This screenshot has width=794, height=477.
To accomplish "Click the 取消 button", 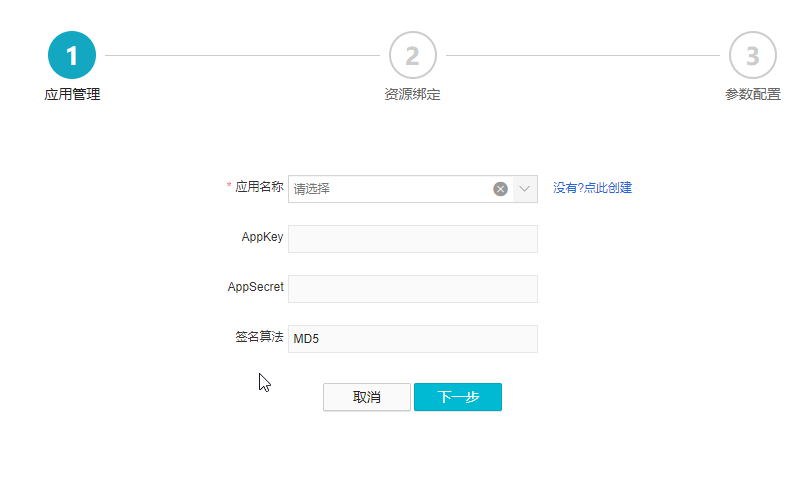I will (367, 397).
